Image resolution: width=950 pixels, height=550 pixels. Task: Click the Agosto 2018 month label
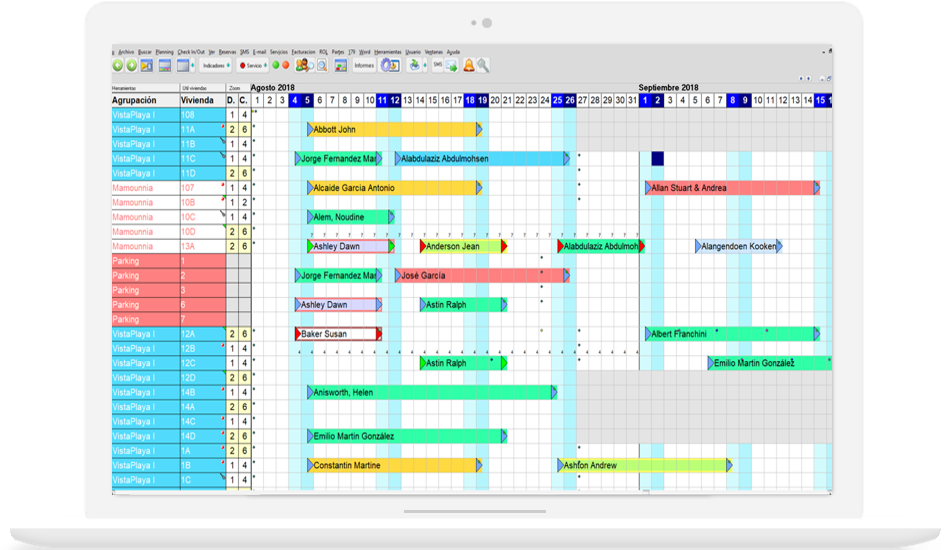pyautogui.click(x=273, y=88)
